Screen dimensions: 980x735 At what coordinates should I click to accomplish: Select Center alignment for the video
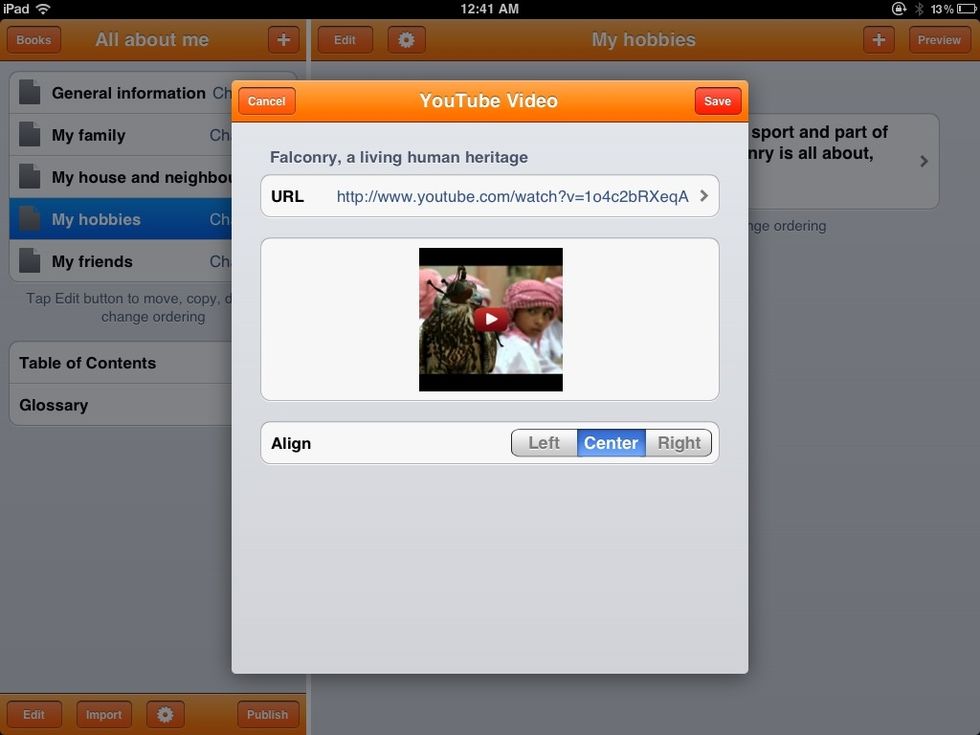click(x=610, y=442)
